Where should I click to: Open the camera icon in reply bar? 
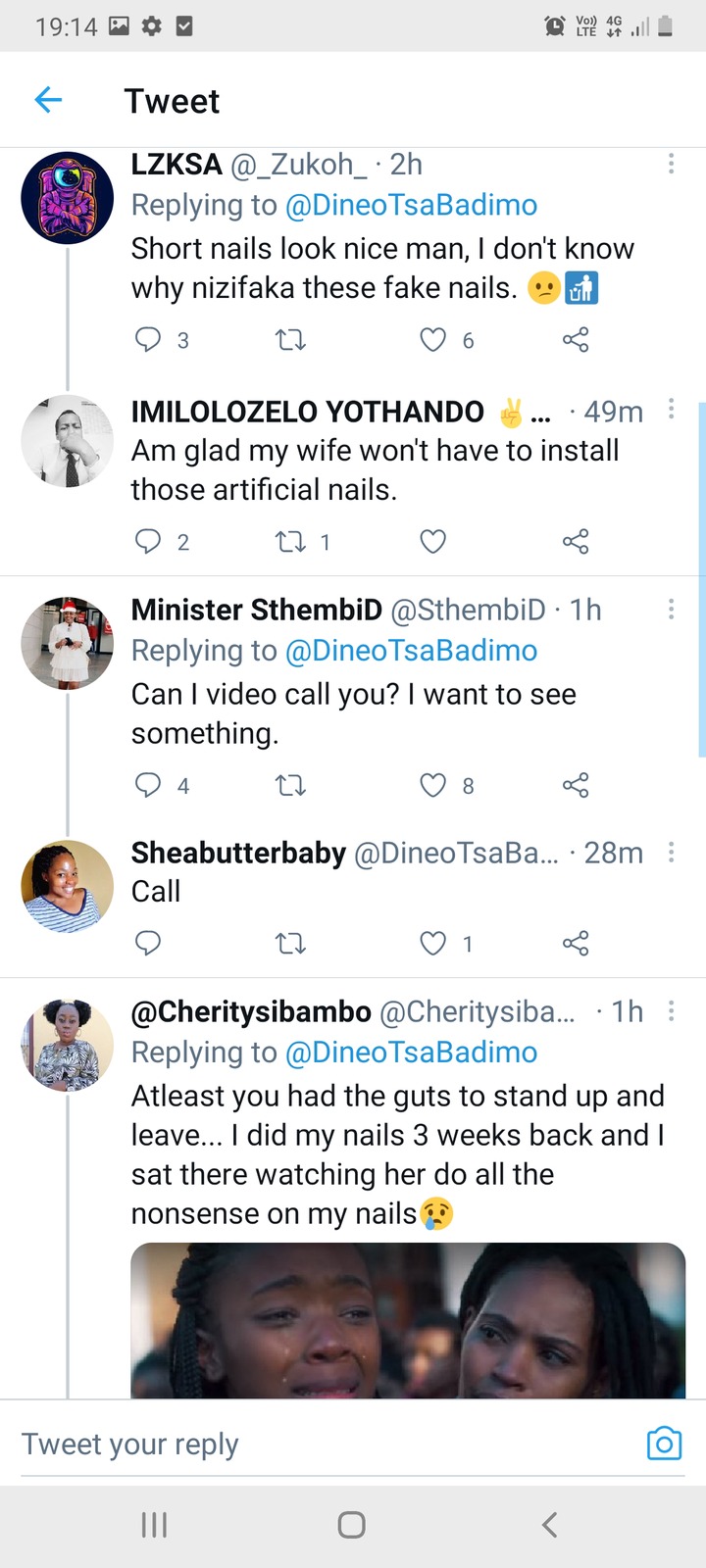point(664,1444)
